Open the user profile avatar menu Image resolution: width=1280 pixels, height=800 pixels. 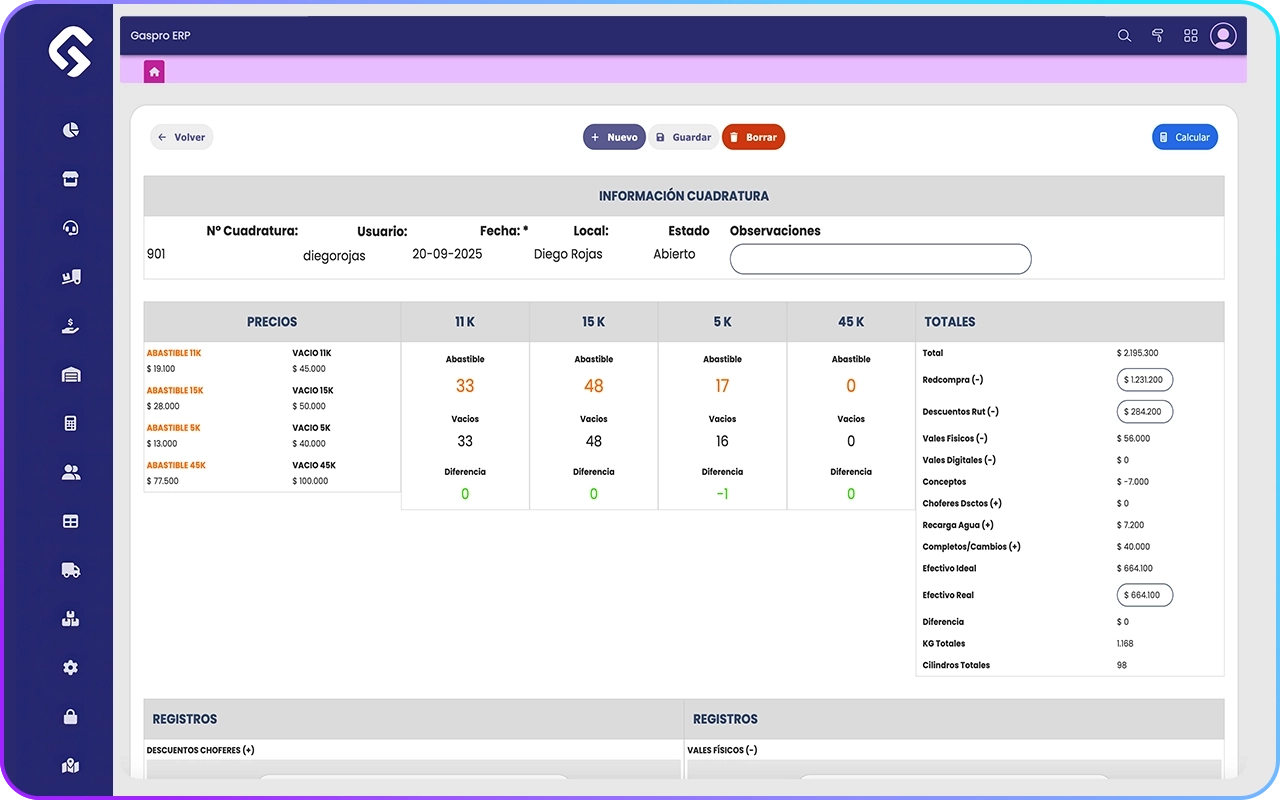pyautogui.click(x=1223, y=36)
